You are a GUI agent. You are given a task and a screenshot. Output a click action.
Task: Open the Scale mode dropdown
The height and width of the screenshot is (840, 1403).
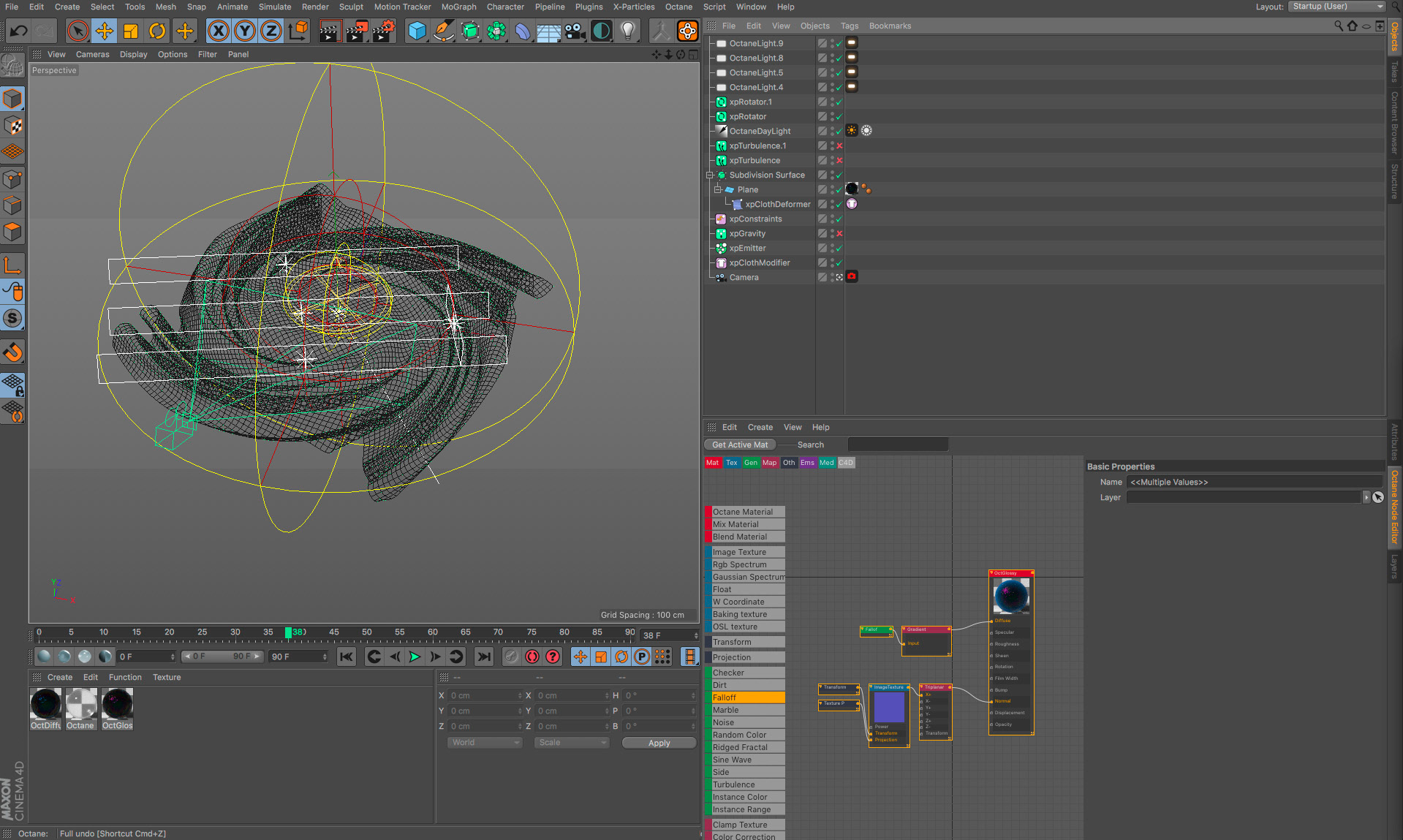(572, 743)
